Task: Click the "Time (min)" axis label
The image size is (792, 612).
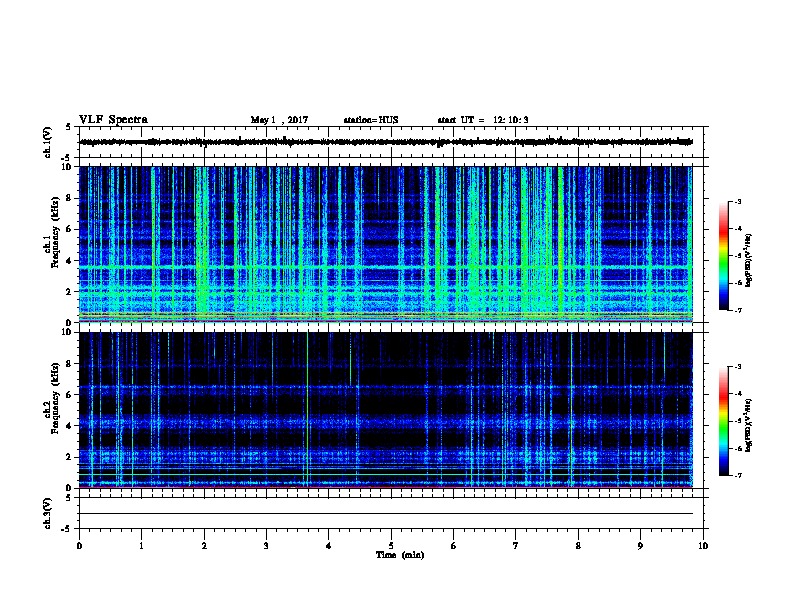Action: point(400,555)
